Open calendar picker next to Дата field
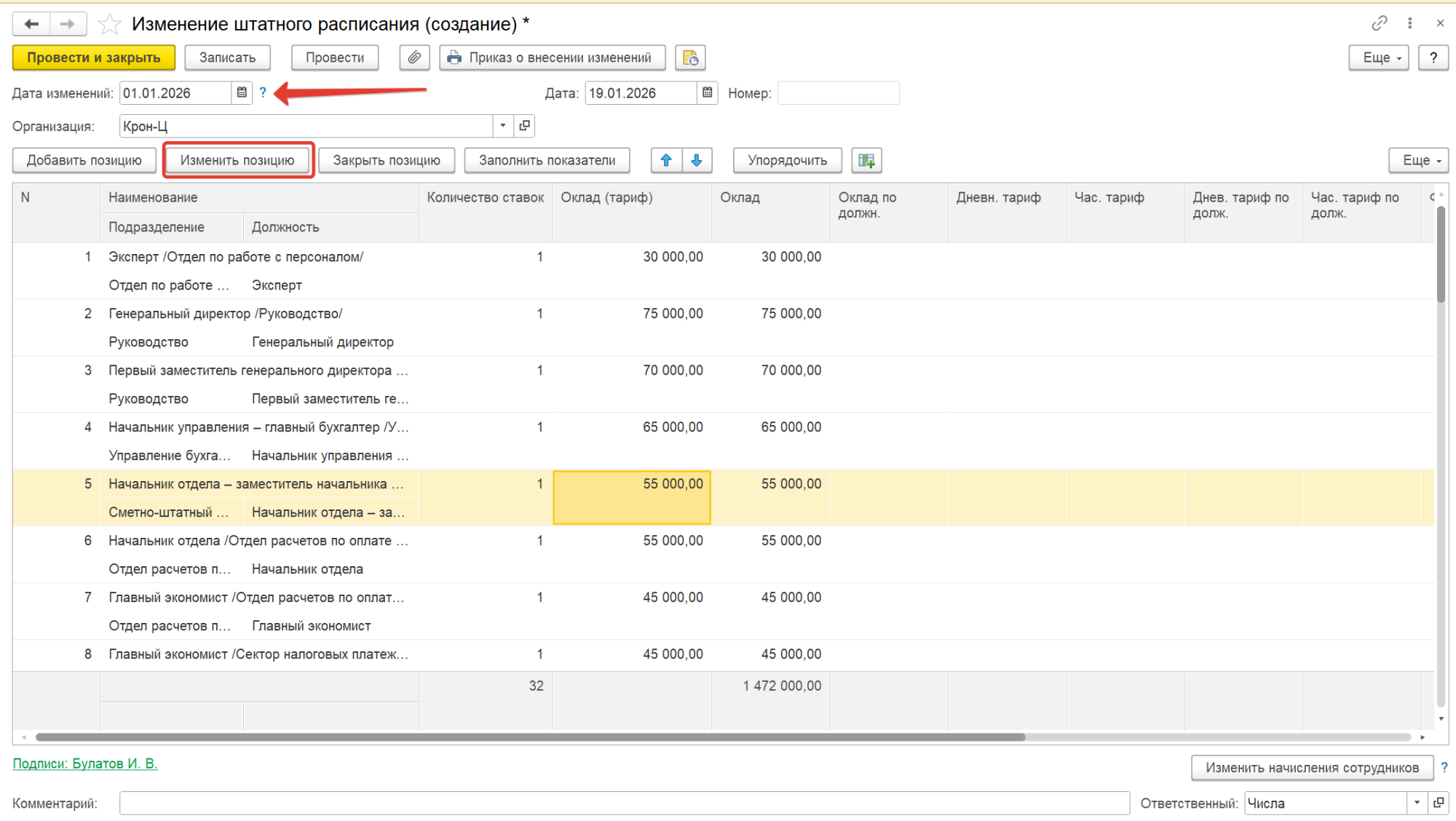 click(707, 92)
